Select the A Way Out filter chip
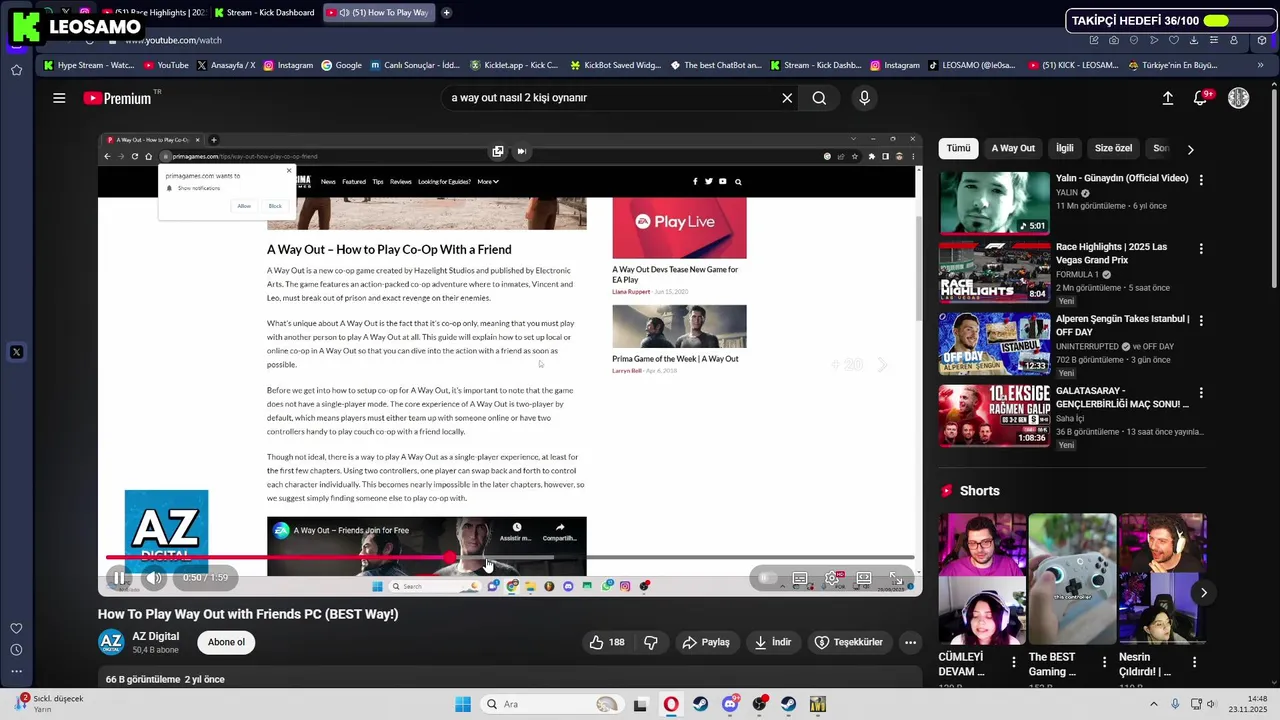The width and height of the screenshot is (1280, 720). coord(1013,148)
